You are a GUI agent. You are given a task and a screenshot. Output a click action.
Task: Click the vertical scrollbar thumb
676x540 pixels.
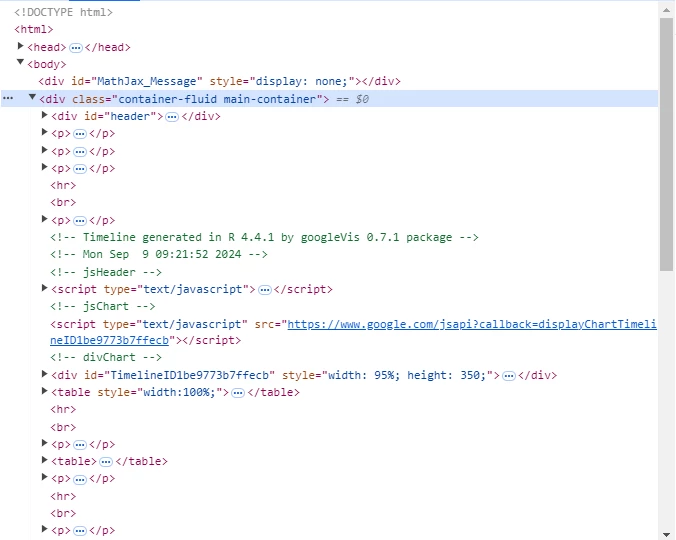(x=667, y=145)
